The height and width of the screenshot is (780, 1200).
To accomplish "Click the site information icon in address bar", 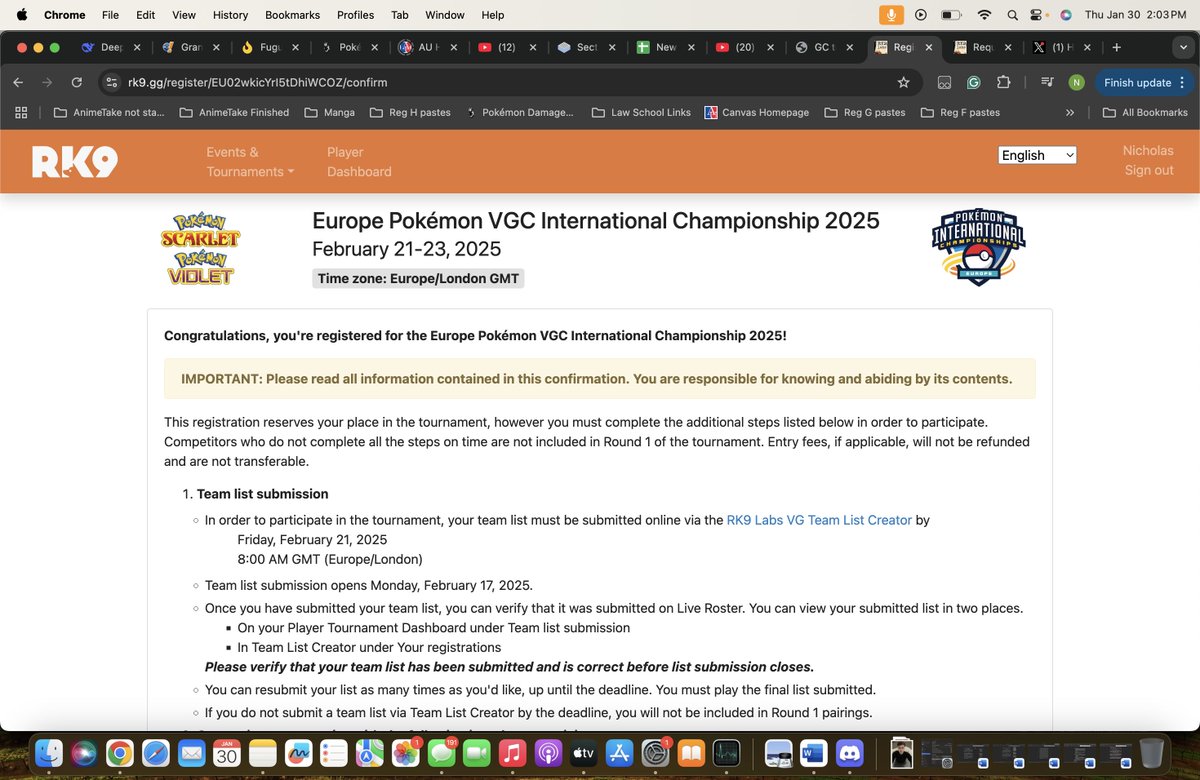I will [x=113, y=83].
